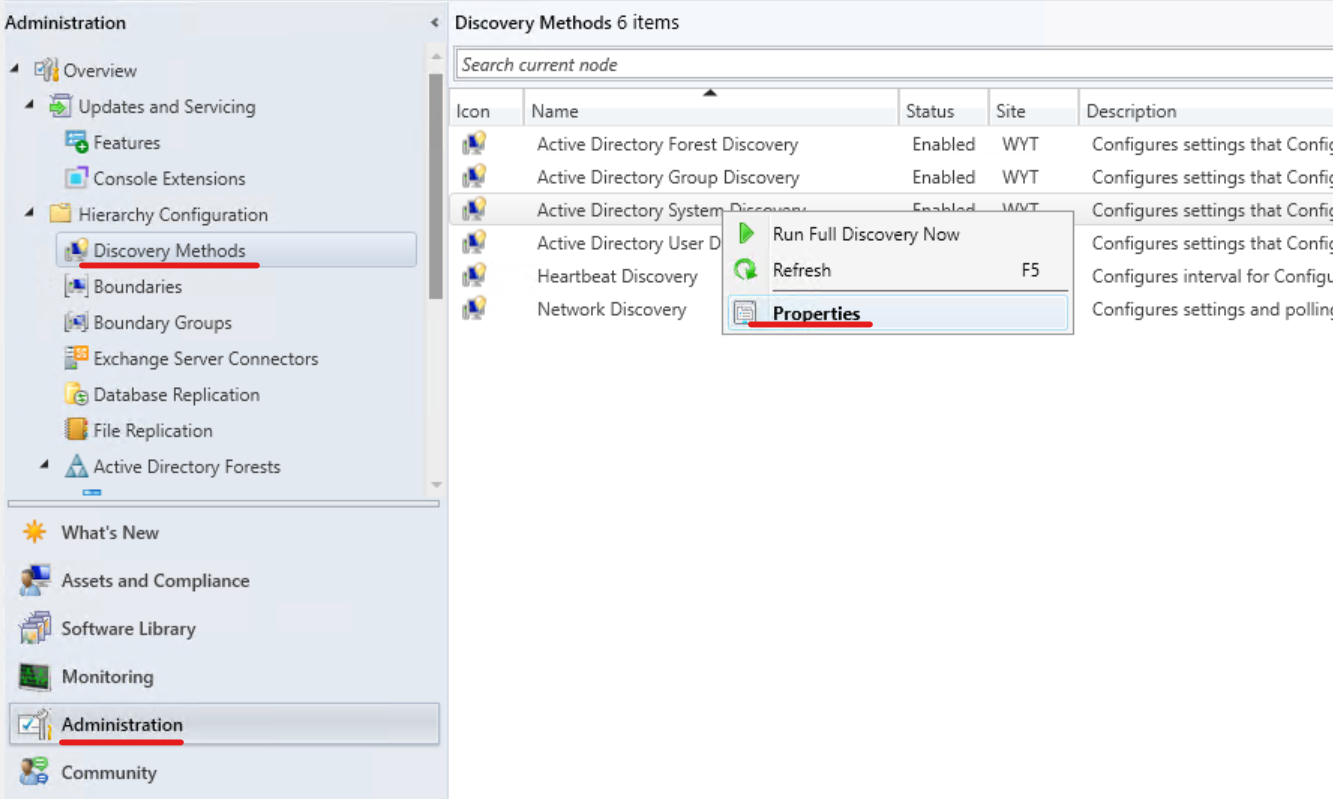
Task: Click "Enabled" status of Forest Discovery
Action: tap(943, 144)
